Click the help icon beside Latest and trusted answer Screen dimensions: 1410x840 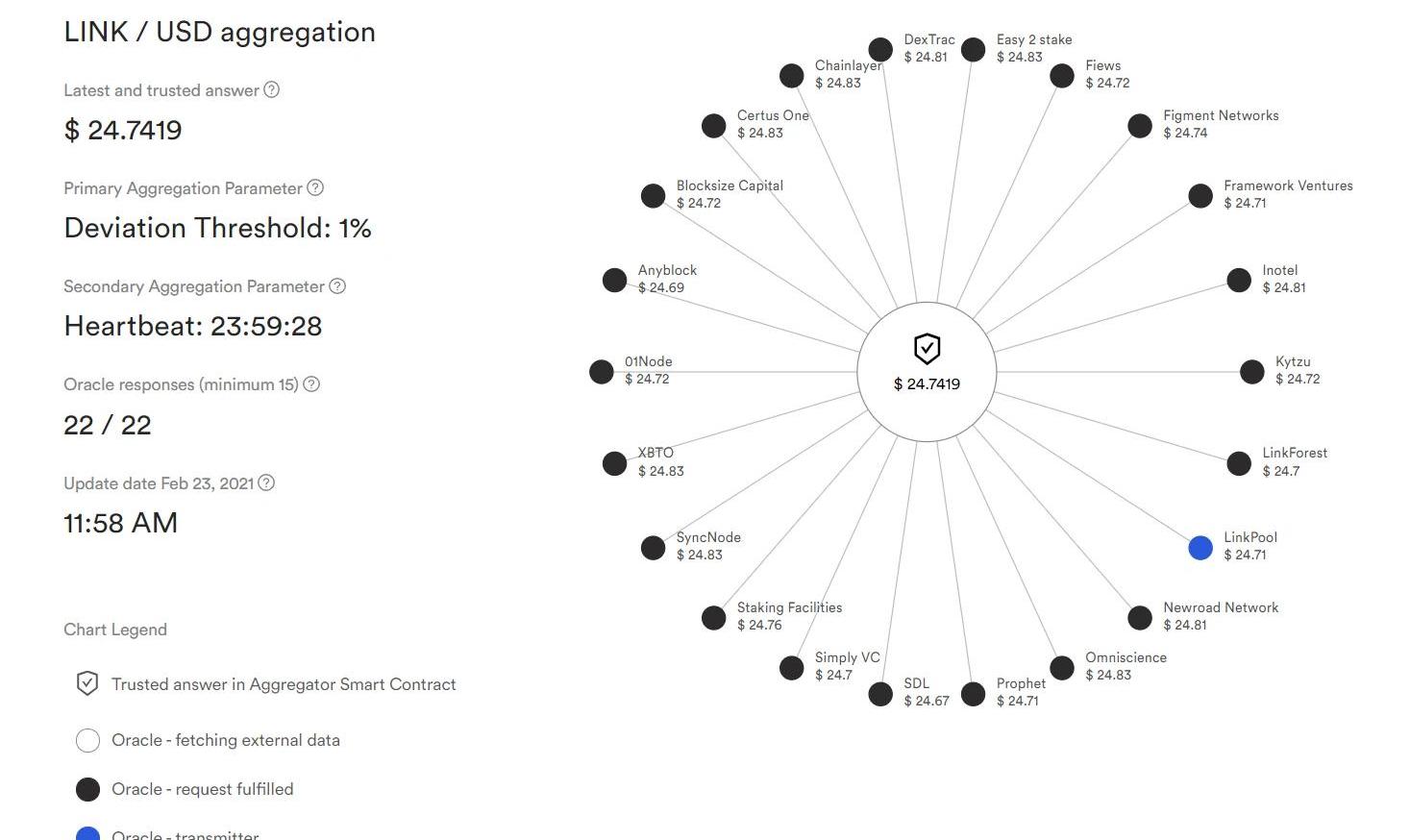(x=272, y=89)
